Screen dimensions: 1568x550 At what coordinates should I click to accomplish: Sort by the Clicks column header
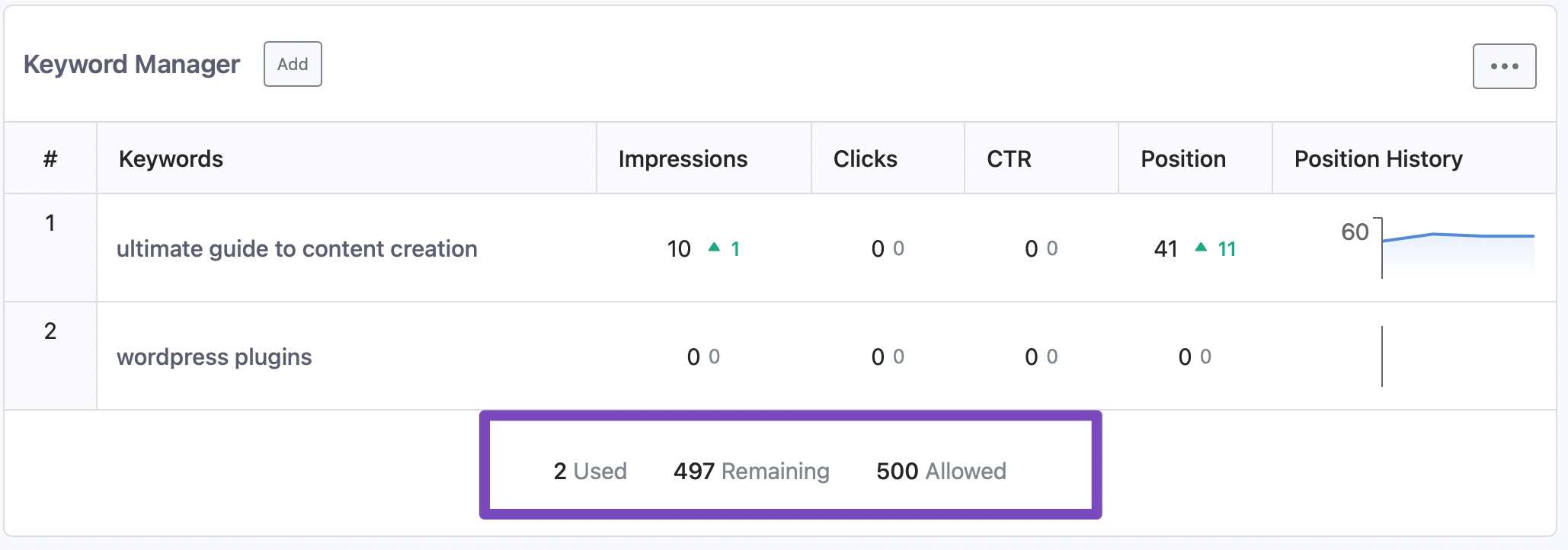865,158
